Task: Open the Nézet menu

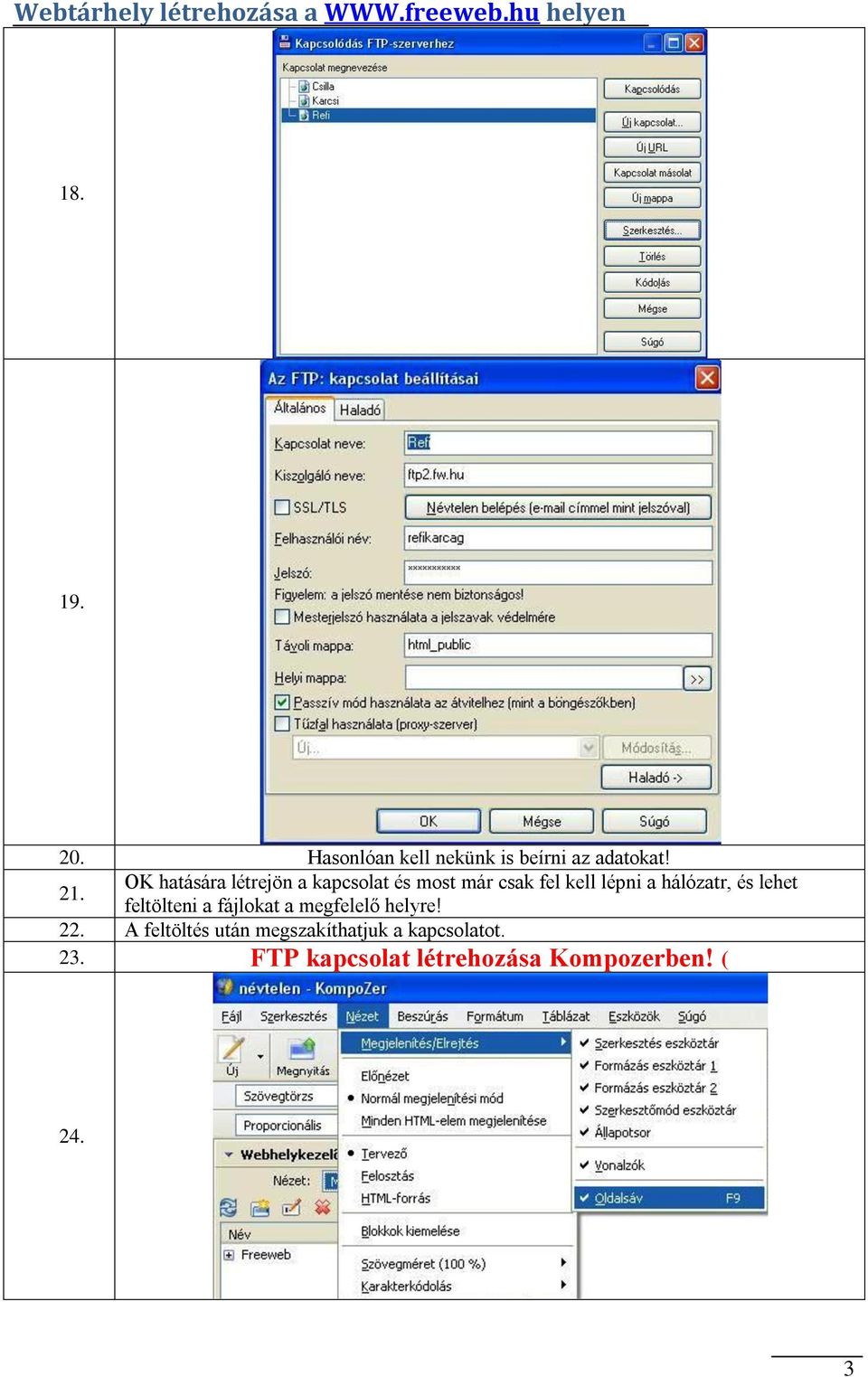Action: 363,1016
